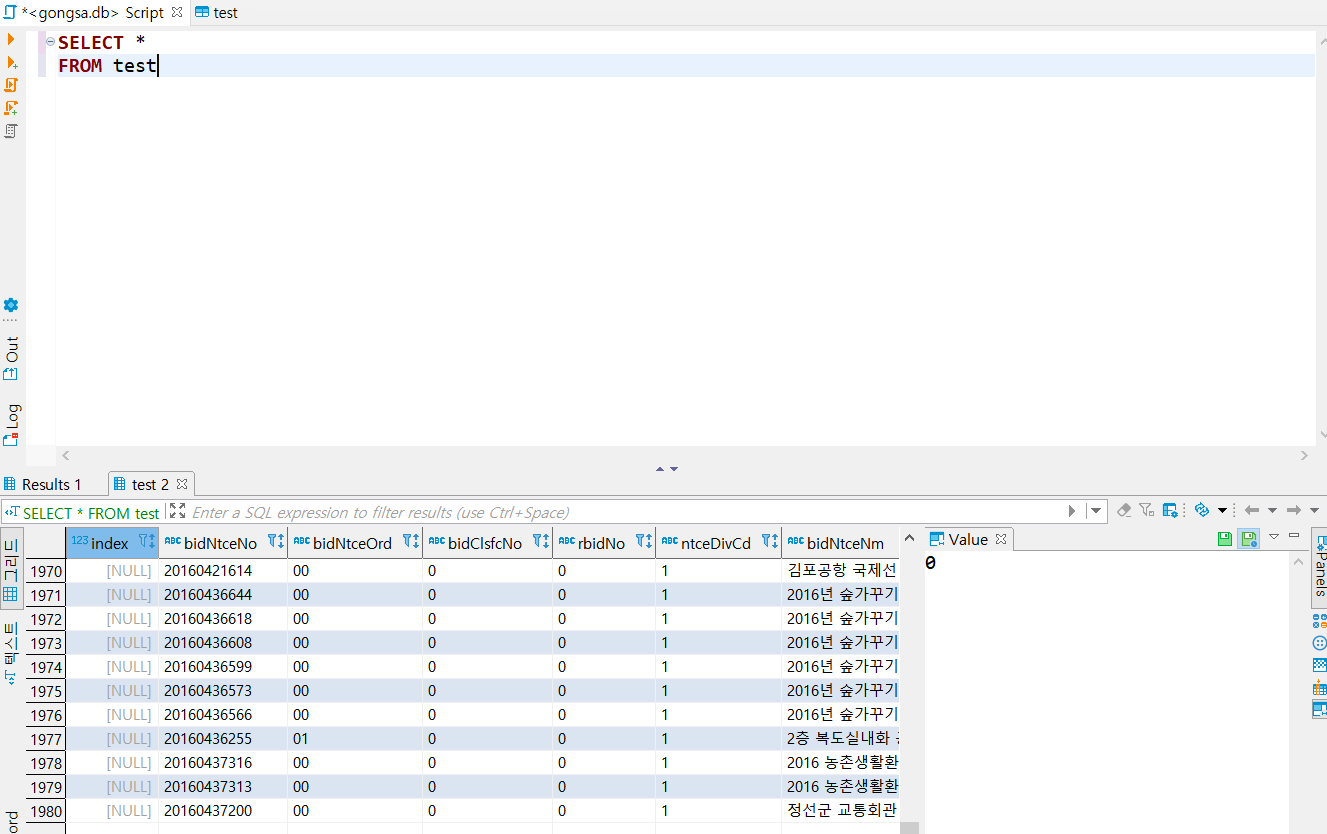Open the Out output panel
Image resolution: width=1327 pixels, height=834 pixels.
pyautogui.click(x=11, y=359)
